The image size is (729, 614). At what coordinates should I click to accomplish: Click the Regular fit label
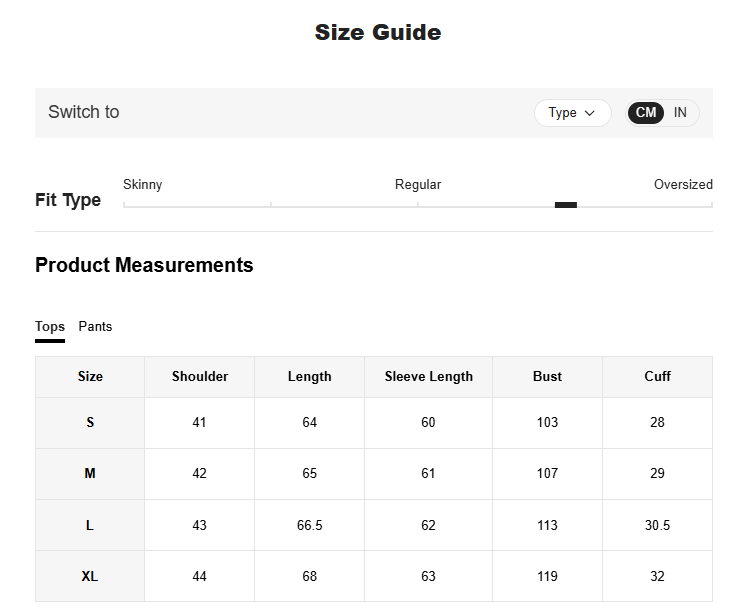click(418, 185)
